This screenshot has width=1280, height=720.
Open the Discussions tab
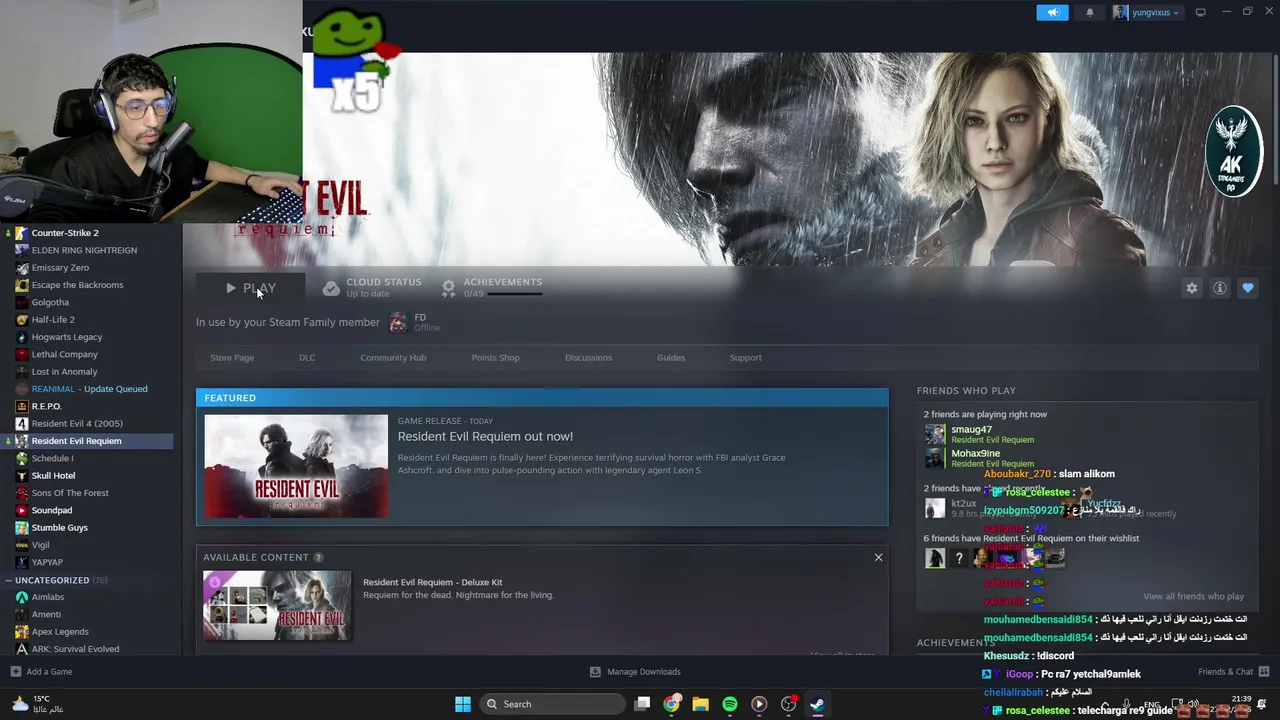(588, 357)
